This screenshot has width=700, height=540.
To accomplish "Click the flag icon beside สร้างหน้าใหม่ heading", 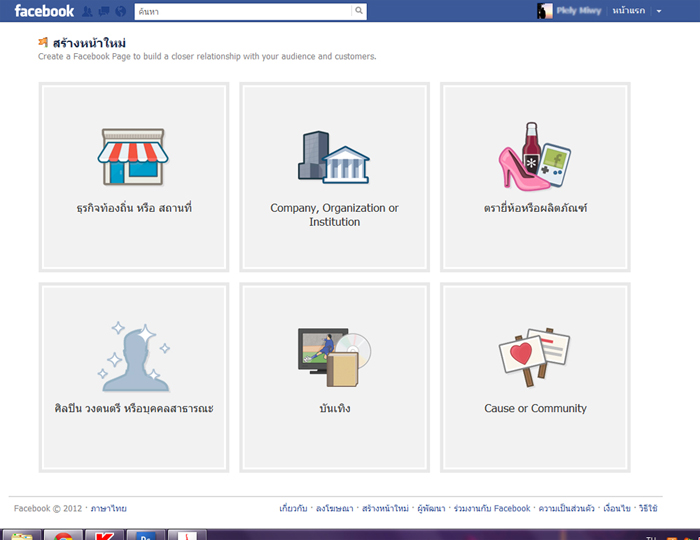I will pos(43,42).
